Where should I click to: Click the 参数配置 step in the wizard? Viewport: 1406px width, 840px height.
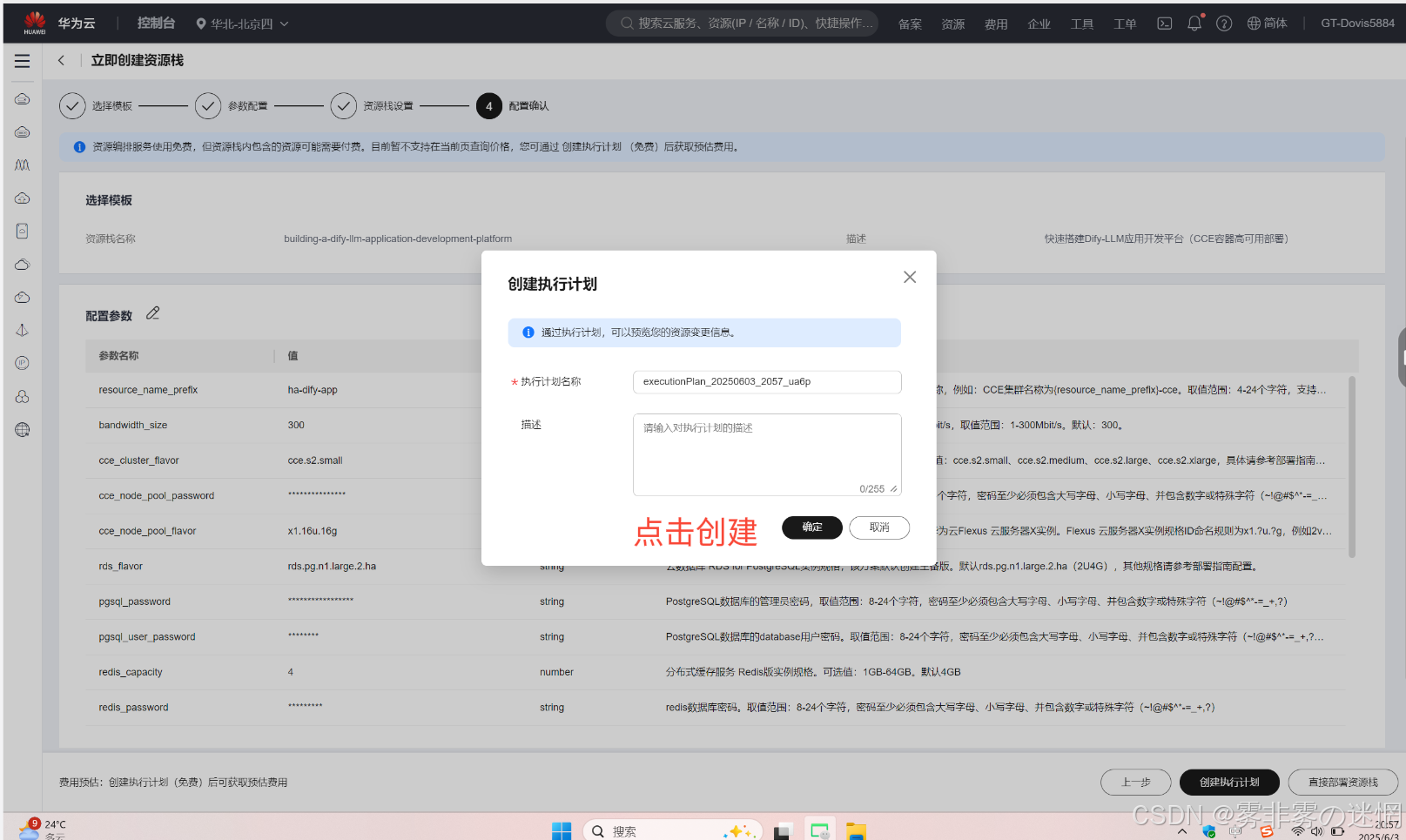tap(232, 106)
